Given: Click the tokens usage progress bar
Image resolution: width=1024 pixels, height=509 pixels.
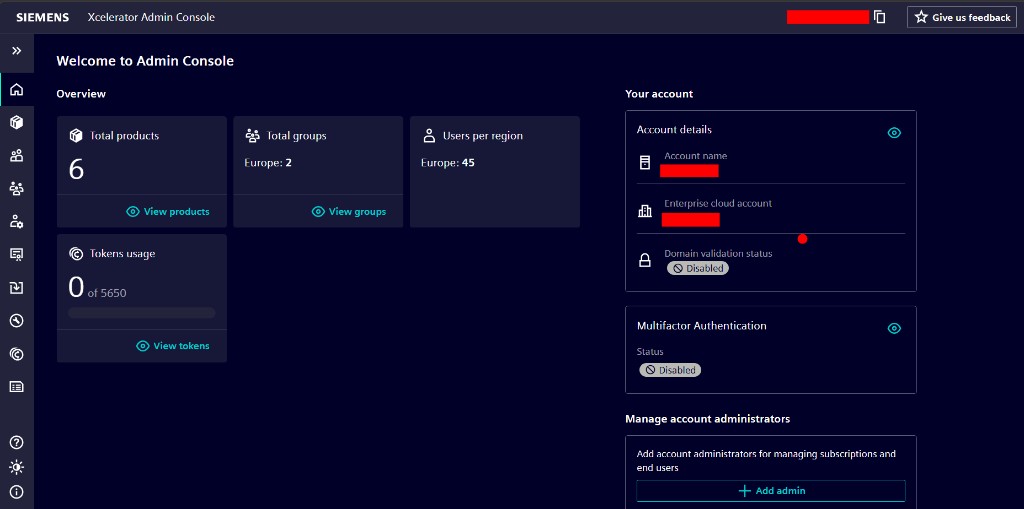Looking at the screenshot, I should 142,313.
